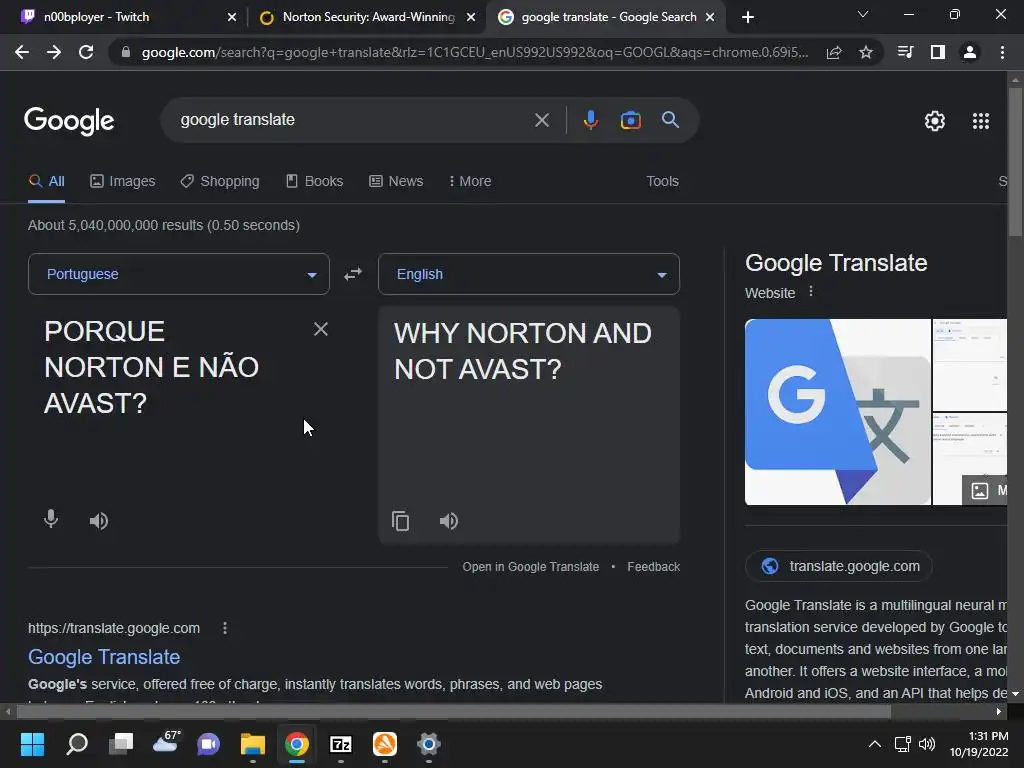Click the Feedback link

pos(654,567)
